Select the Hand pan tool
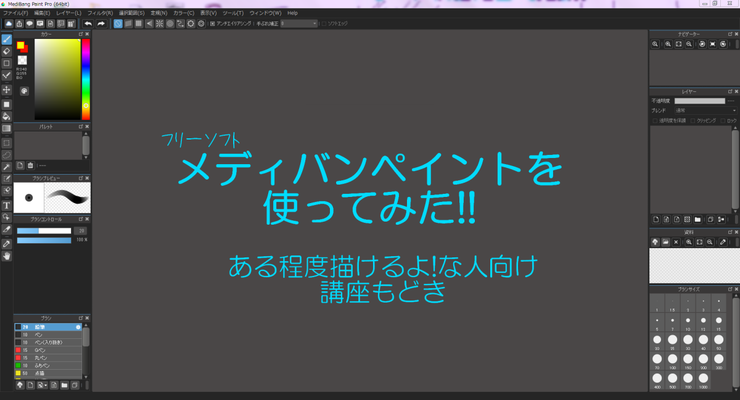This screenshot has width=740, height=400. tap(7, 256)
